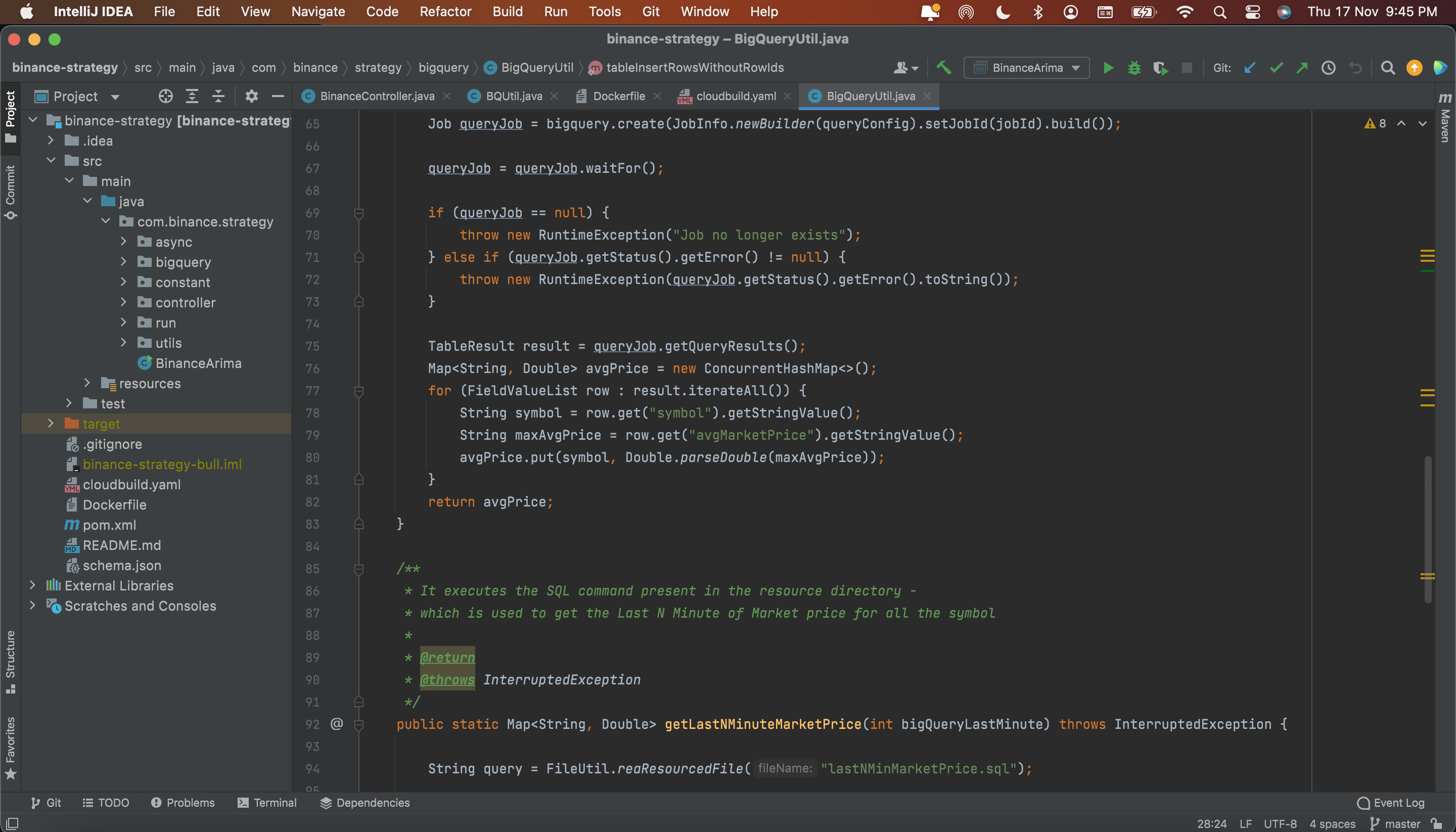Click the UTF-8 encoding status entry
This screenshot has width=1456, height=832.
[1280, 823]
